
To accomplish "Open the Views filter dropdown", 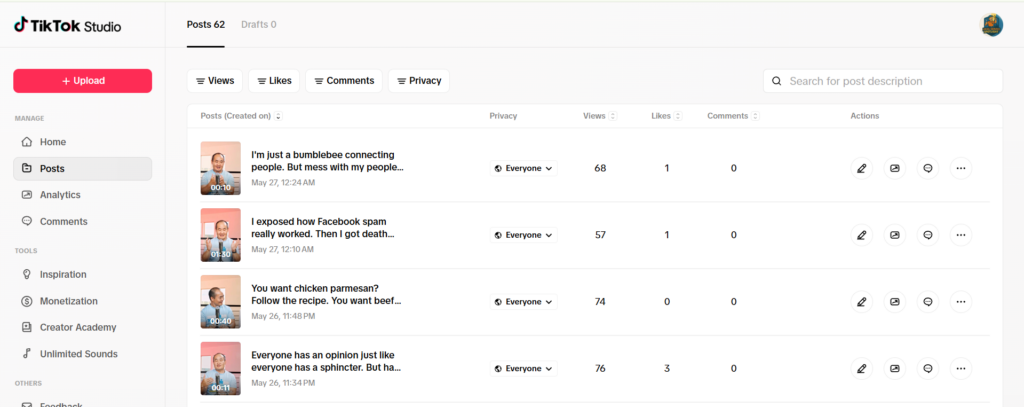I will (215, 81).
